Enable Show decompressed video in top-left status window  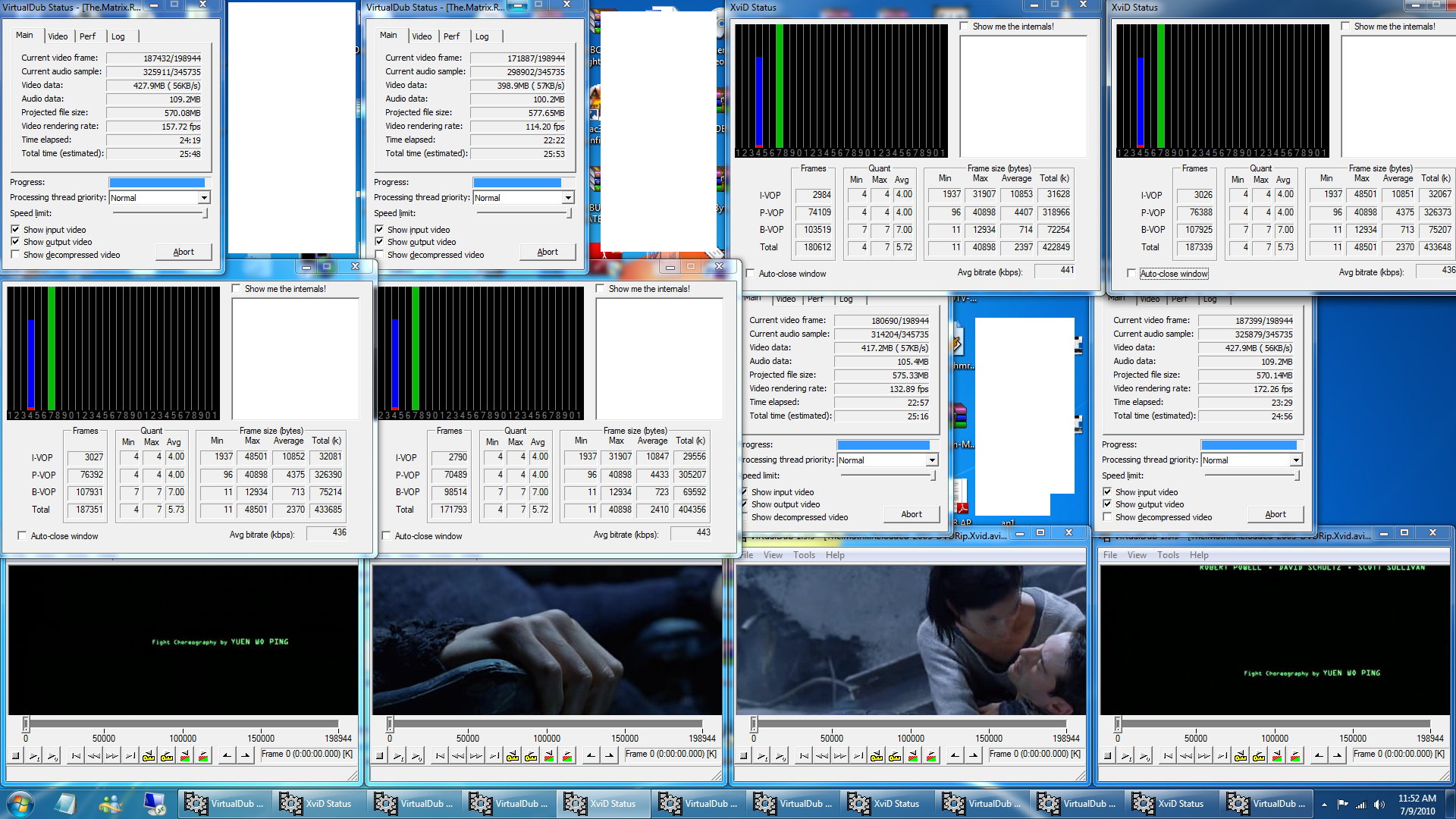(x=15, y=255)
